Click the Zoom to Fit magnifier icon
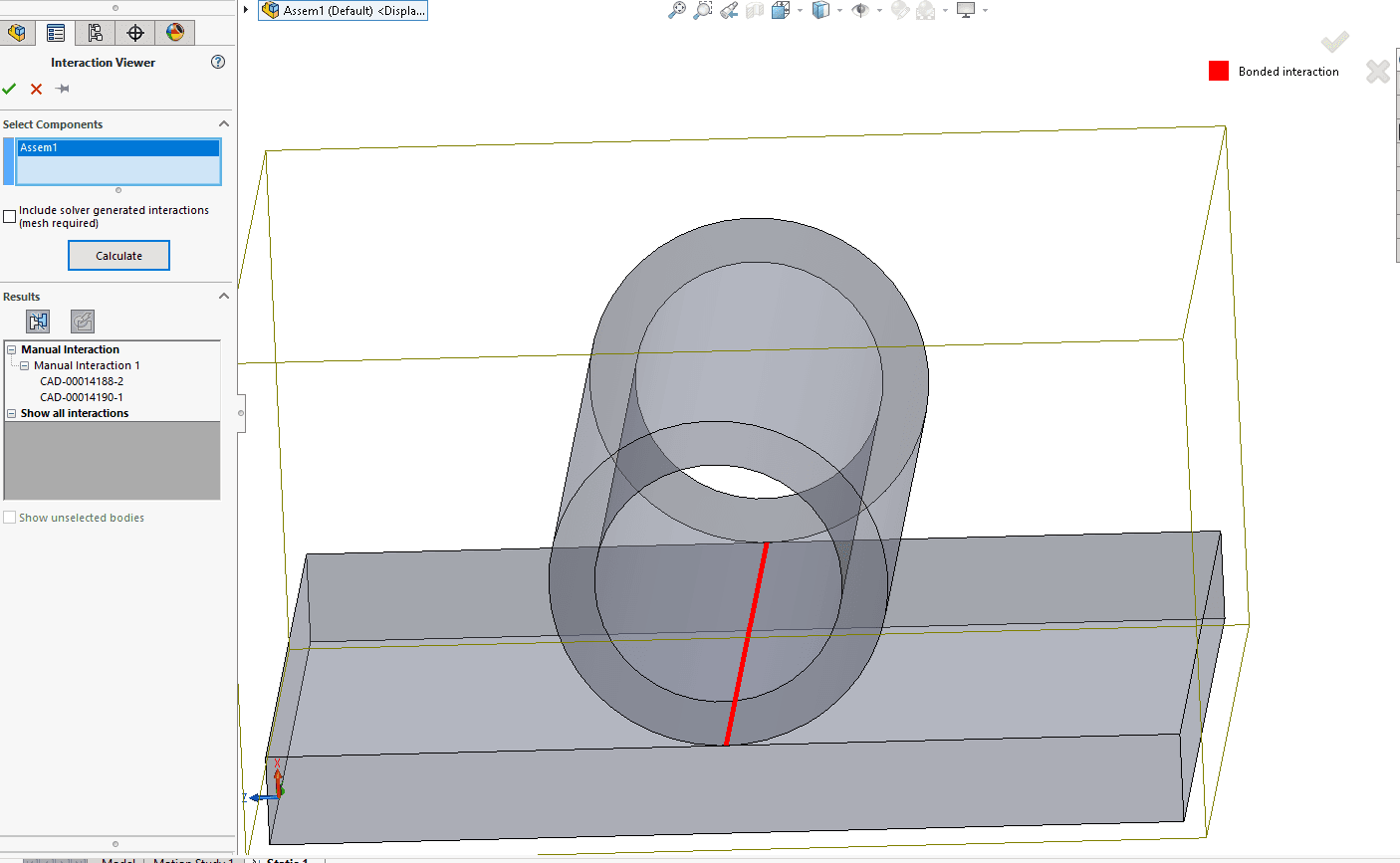 tap(676, 10)
